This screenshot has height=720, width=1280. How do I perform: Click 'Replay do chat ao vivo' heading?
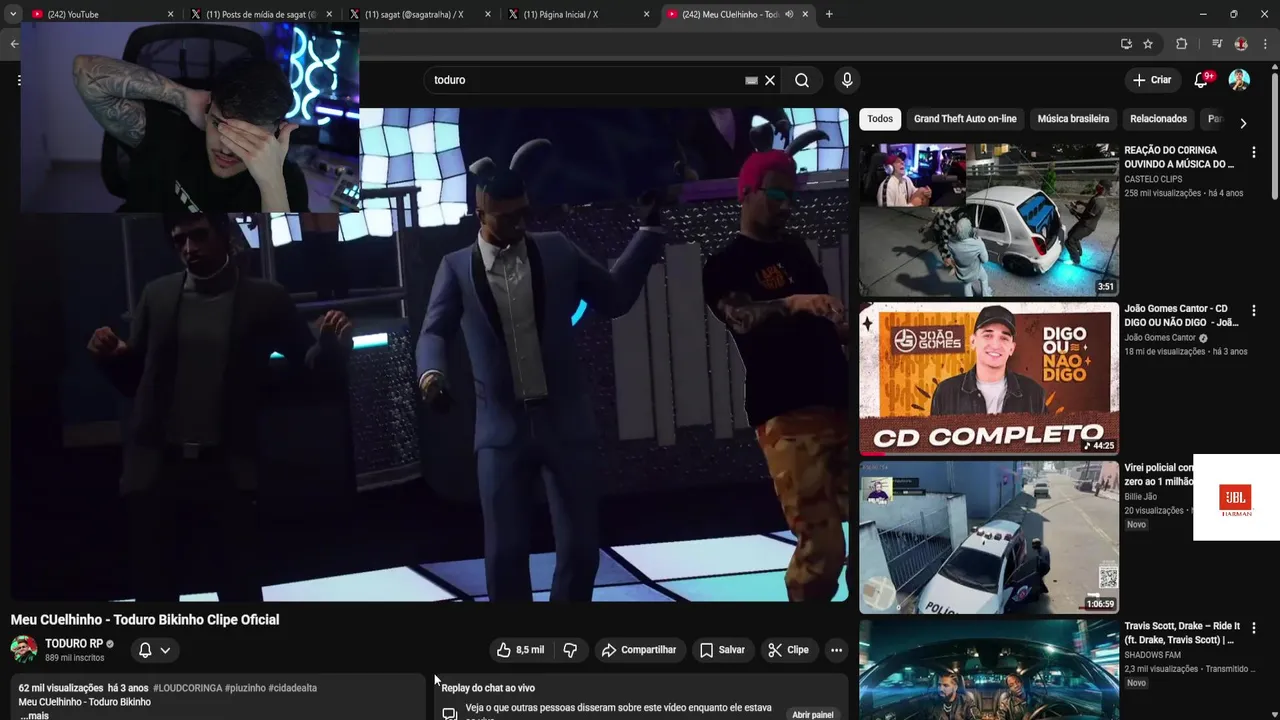488,688
